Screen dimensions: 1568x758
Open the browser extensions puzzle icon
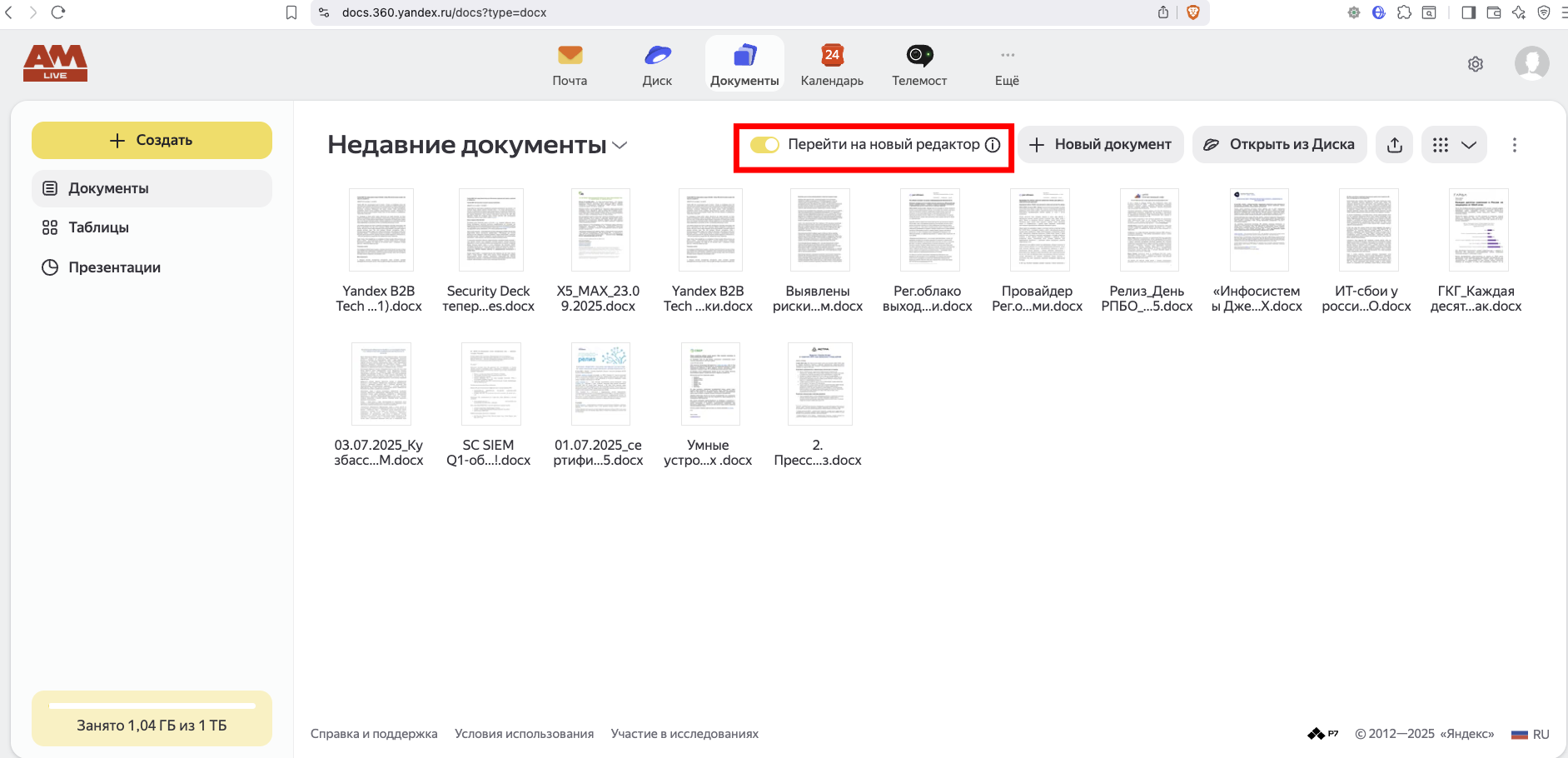pos(1405,12)
